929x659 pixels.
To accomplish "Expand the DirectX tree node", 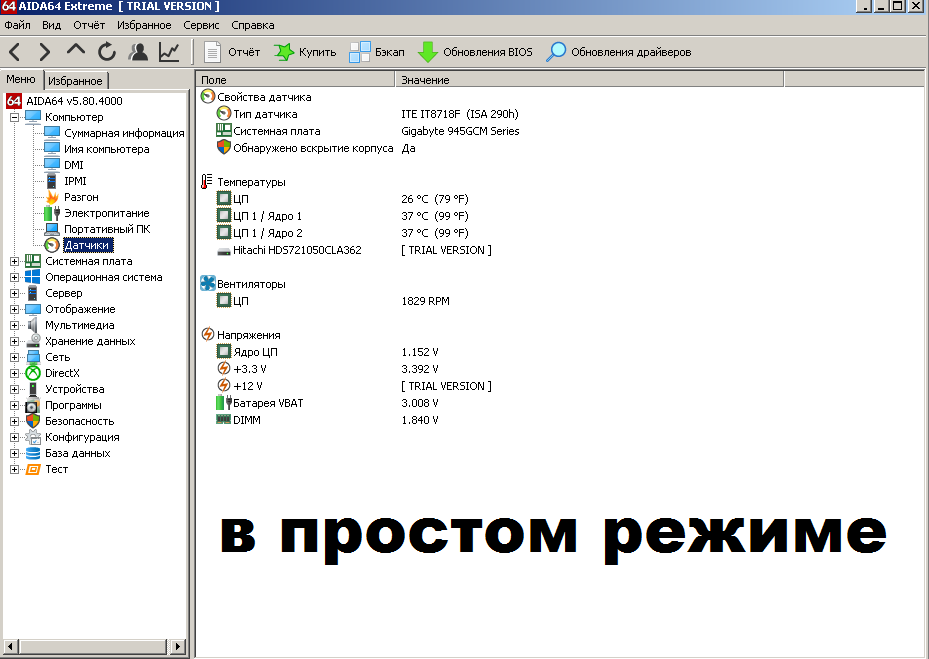I will (14, 373).
